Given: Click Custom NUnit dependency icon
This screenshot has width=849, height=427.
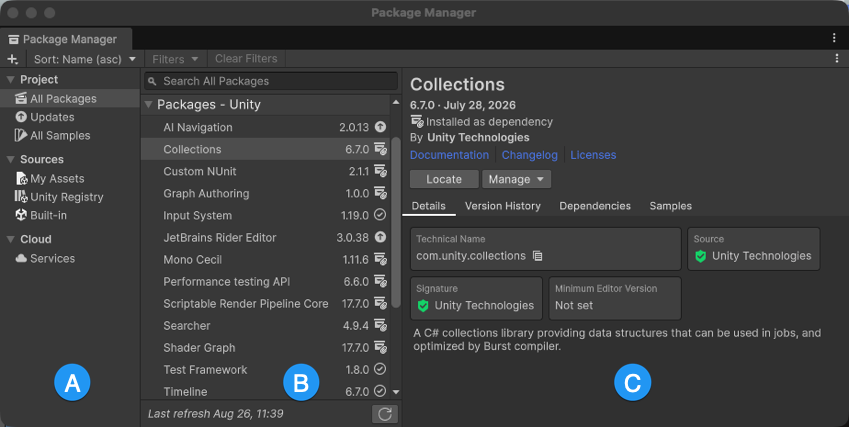Looking at the screenshot, I should (381, 172).
